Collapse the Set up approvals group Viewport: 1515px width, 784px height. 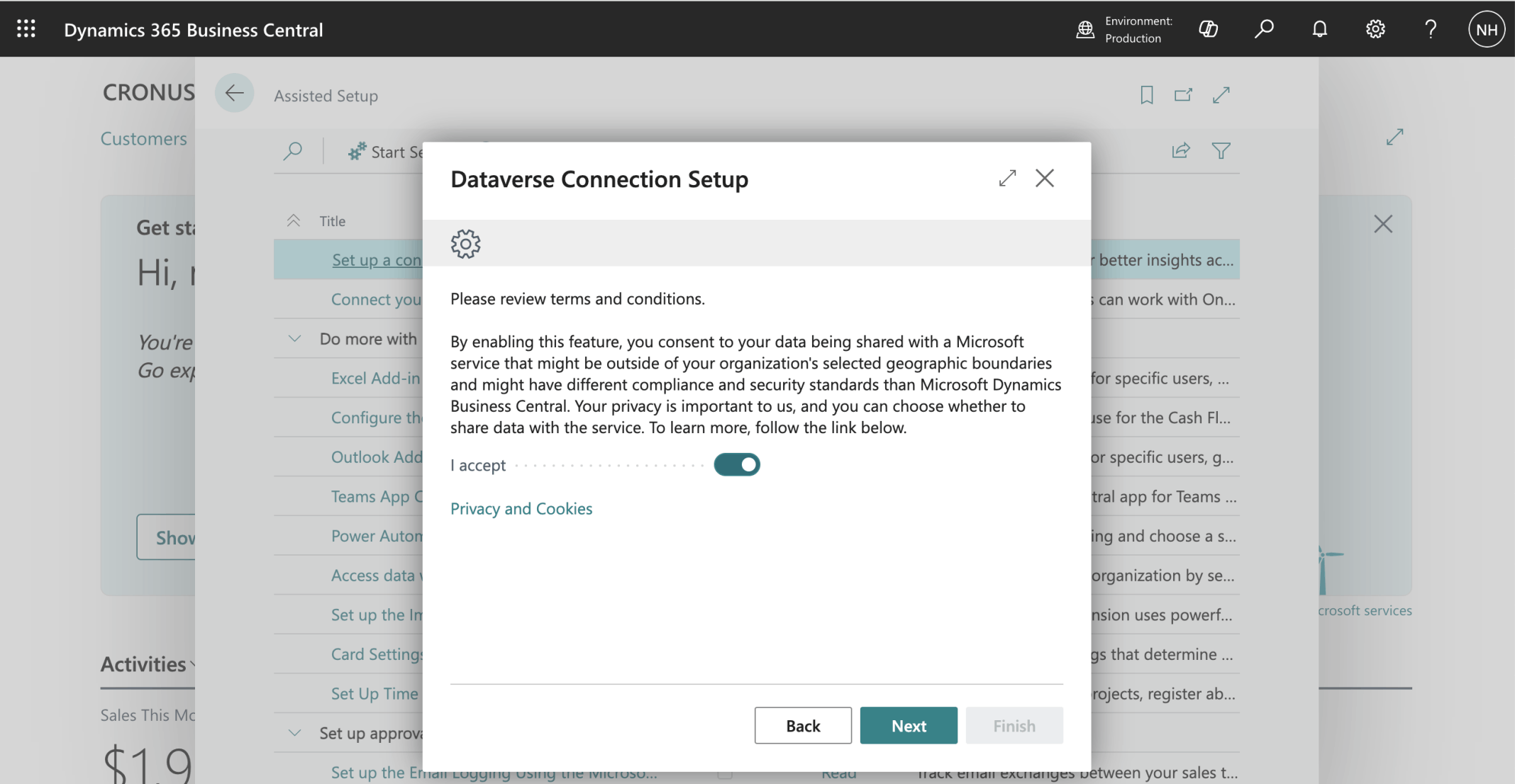tap(294, 733)
